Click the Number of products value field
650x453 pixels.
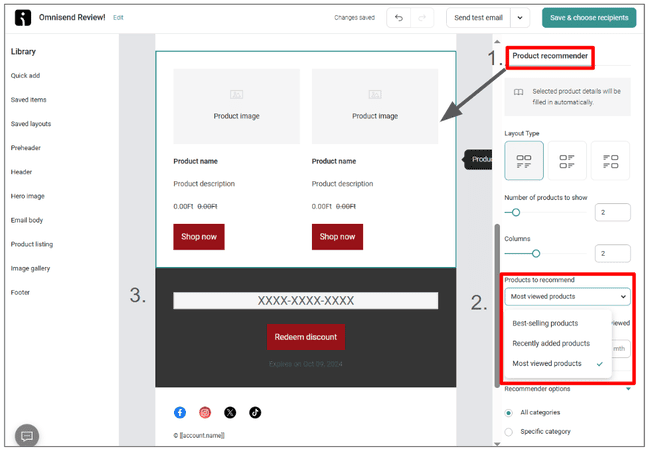[613, 212]
